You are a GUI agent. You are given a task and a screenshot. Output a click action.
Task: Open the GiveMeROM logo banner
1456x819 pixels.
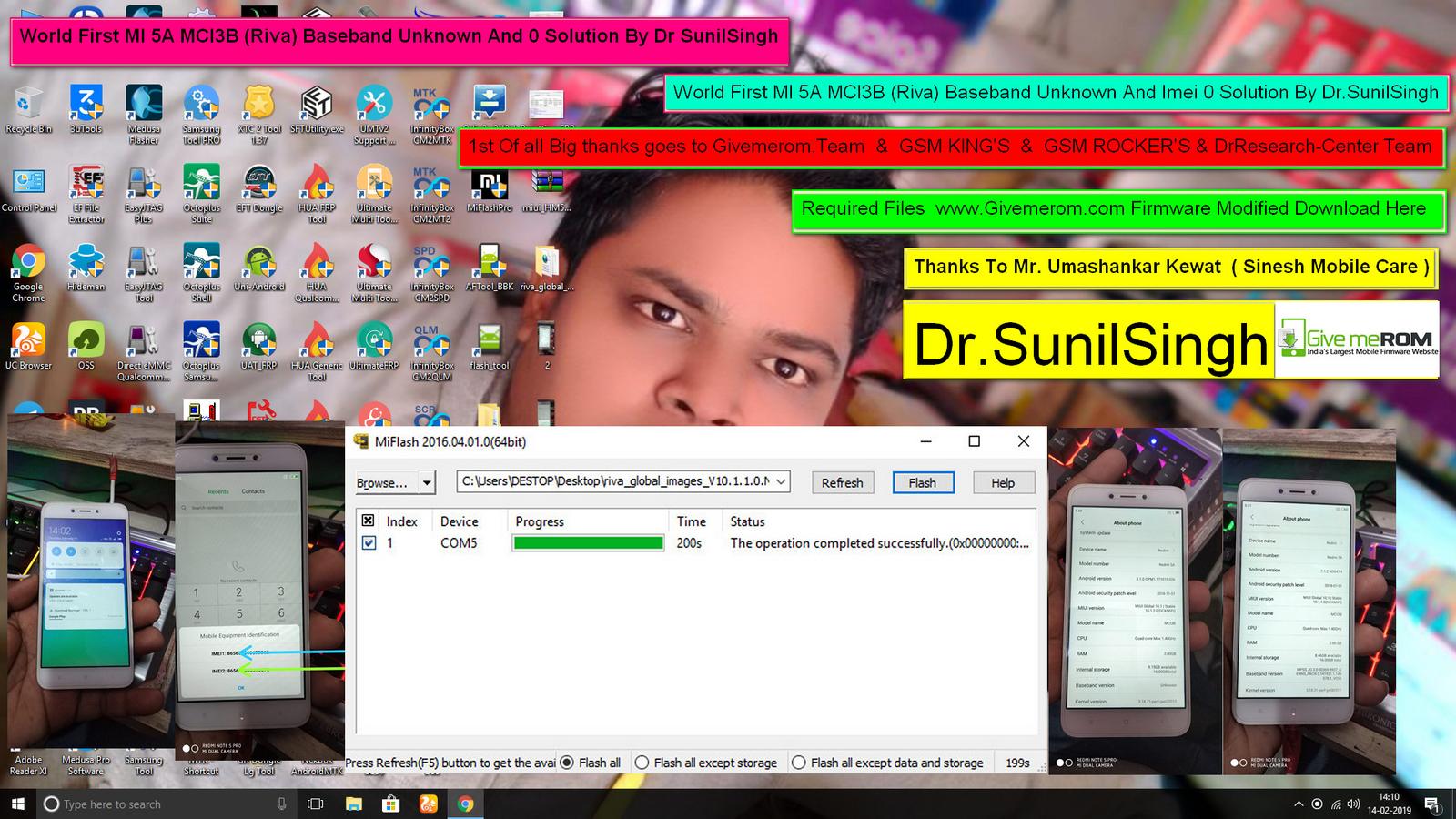point(1358,341)
